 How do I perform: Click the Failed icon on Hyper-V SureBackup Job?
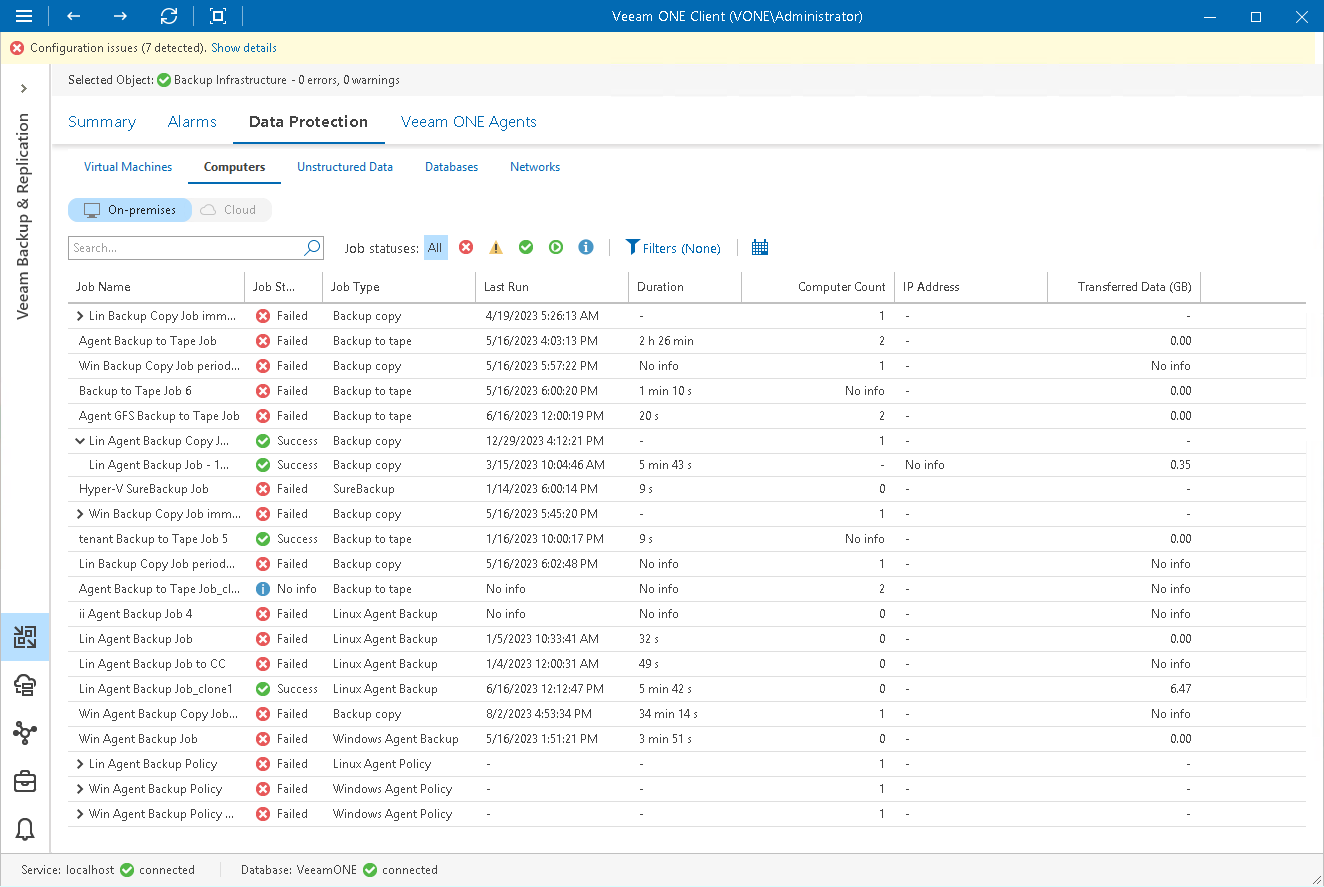coord(263,489)
